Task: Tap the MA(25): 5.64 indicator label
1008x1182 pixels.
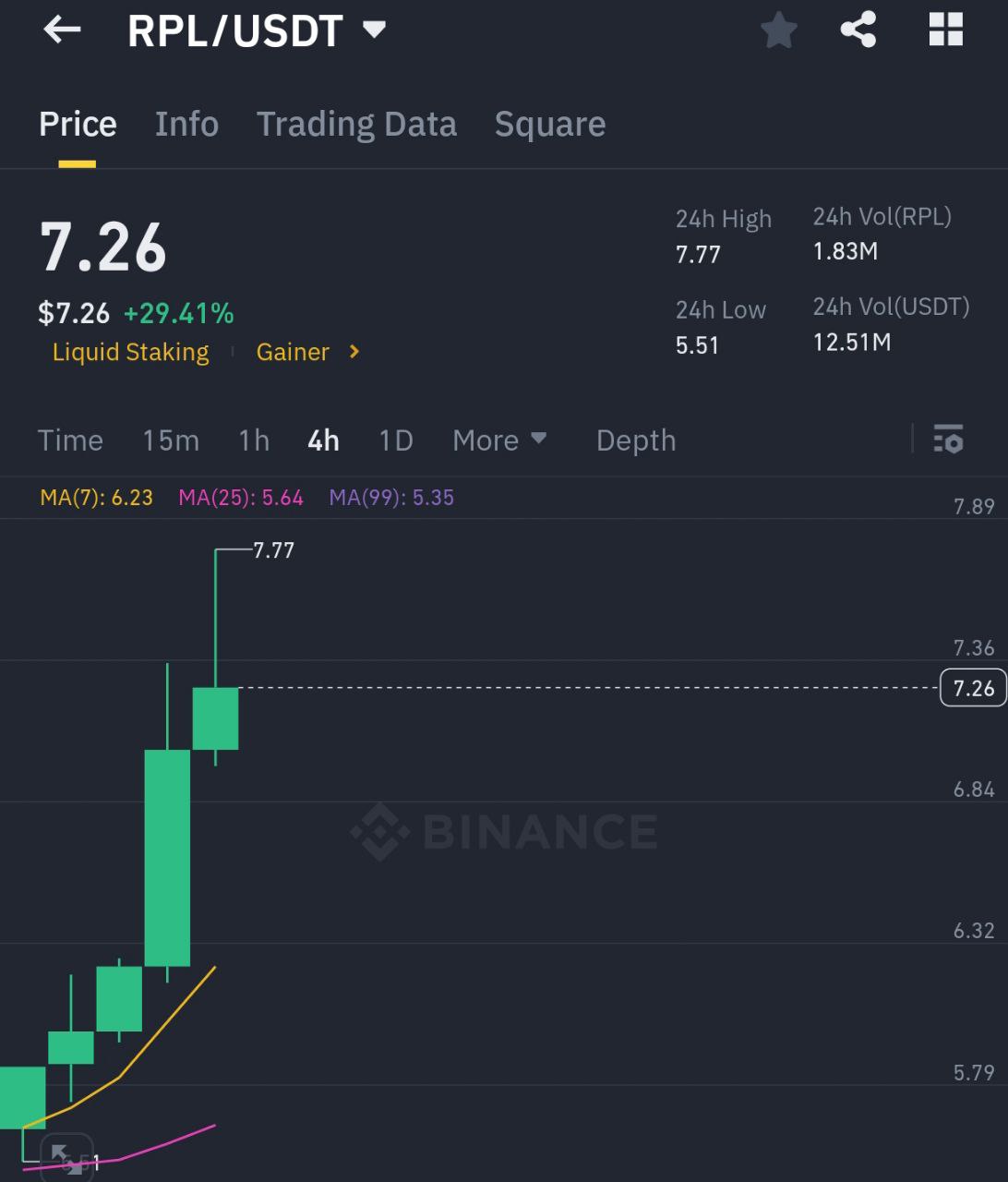Action: (x=241, y=498)
